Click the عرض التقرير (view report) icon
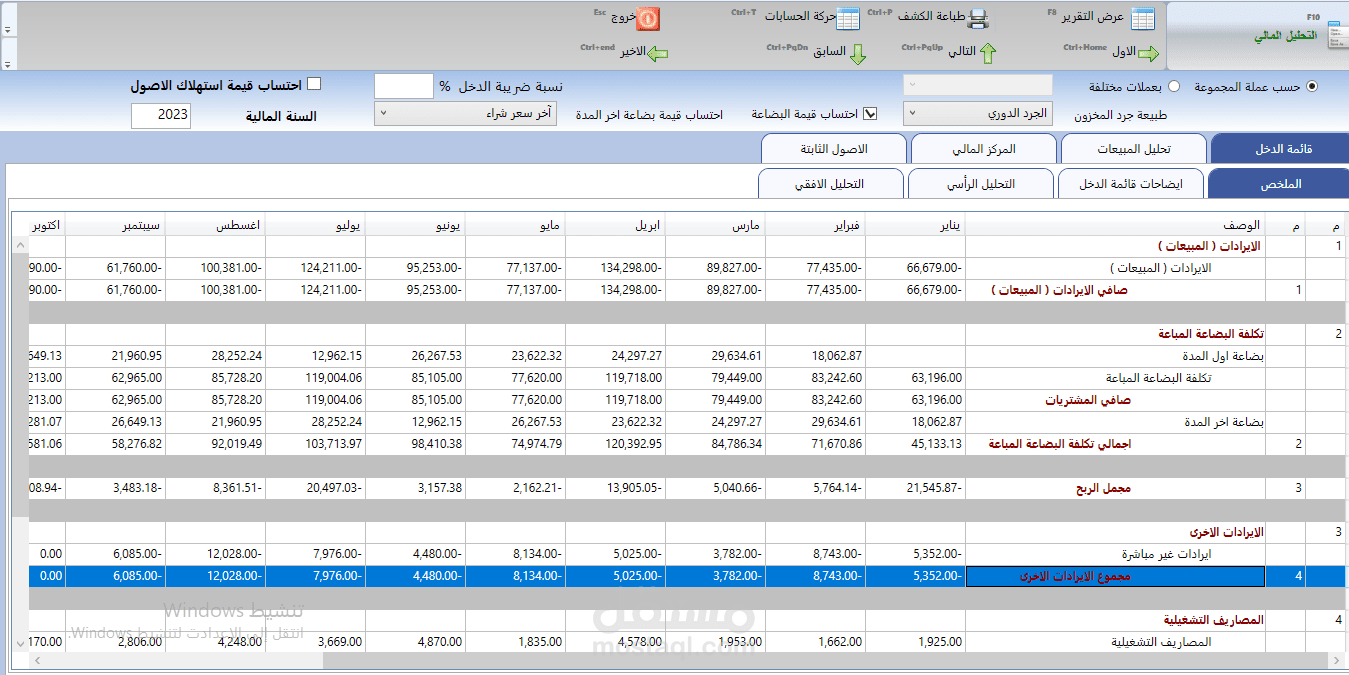Viewport: 1349px width, 675px height. click(x=1142, y=18)
